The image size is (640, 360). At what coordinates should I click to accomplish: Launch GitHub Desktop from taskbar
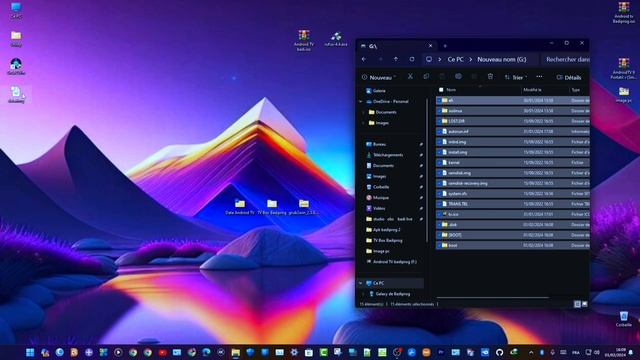(x=499, y=352)
